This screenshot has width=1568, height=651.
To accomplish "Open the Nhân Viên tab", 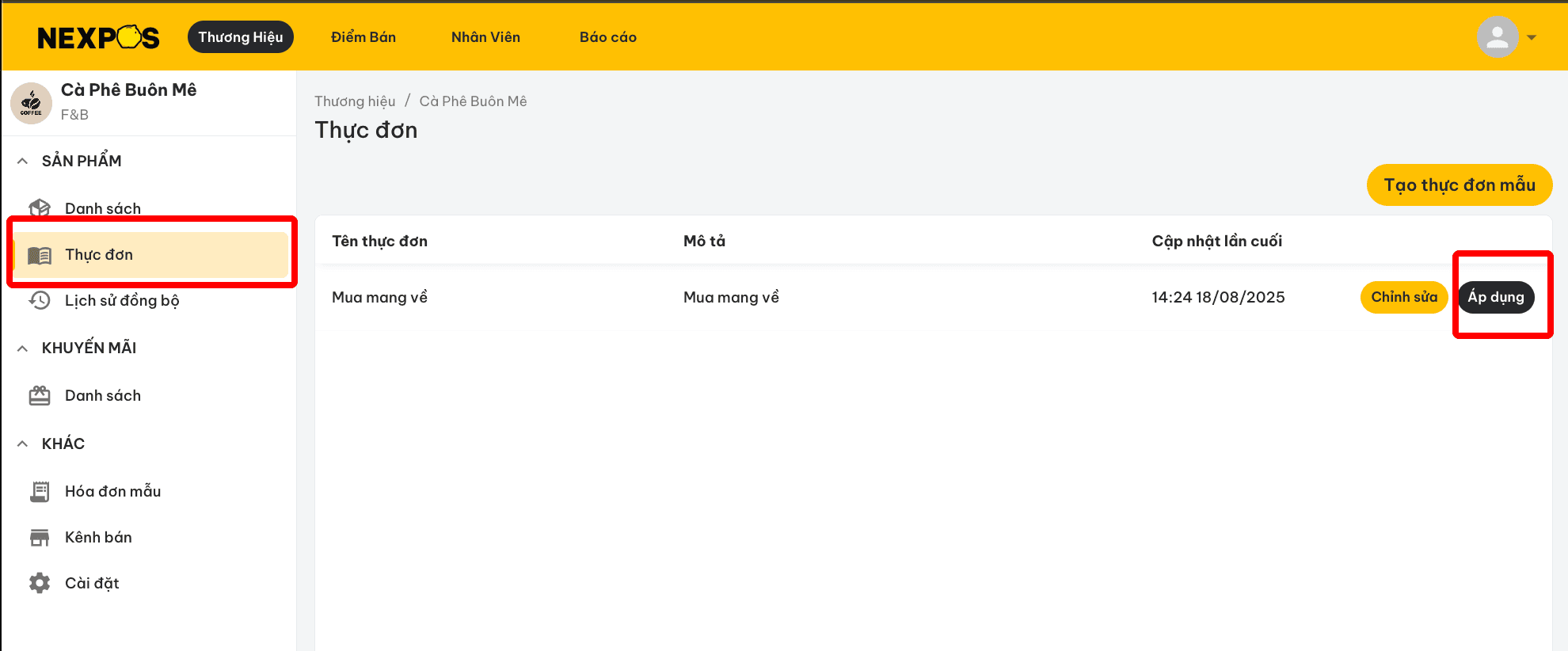I will click(x=485, y=37).
